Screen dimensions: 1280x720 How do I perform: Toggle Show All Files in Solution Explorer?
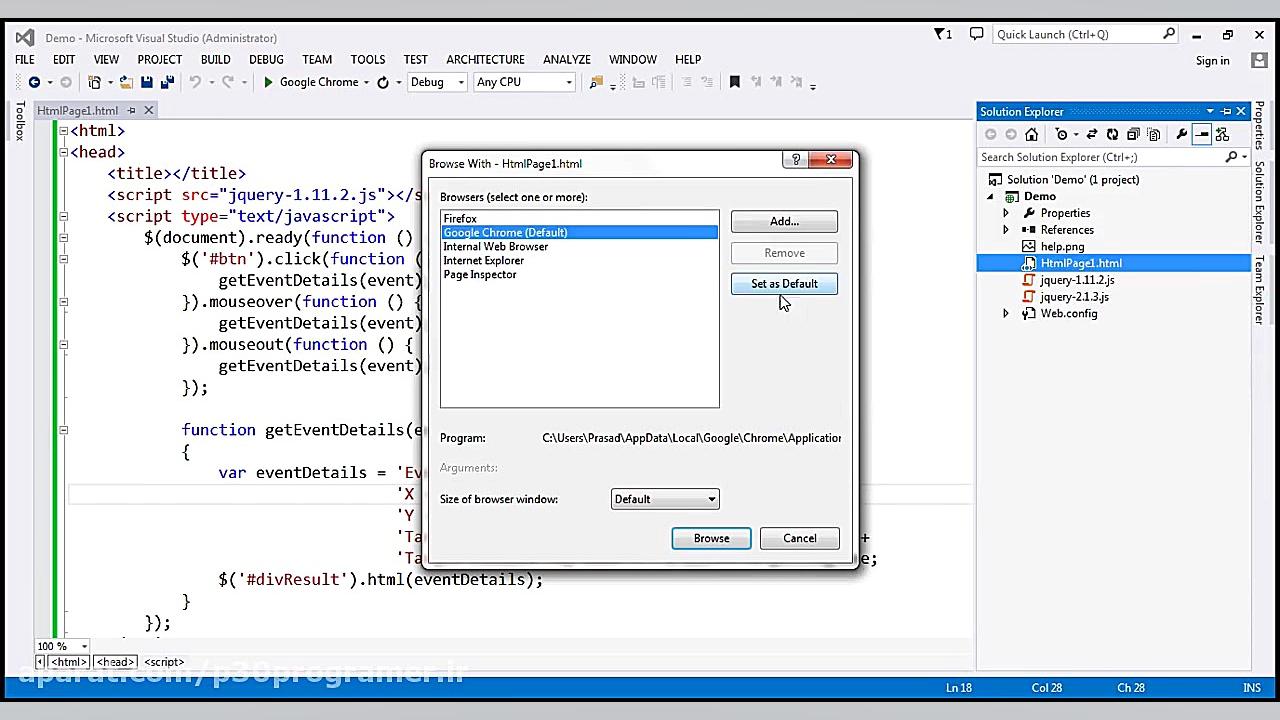[1155, 133]
